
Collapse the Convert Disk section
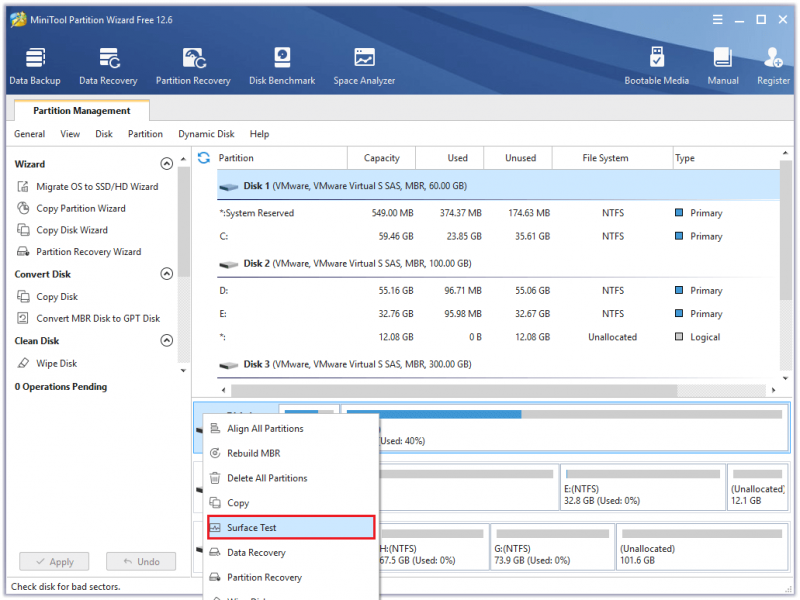click(x=166, y=274)
